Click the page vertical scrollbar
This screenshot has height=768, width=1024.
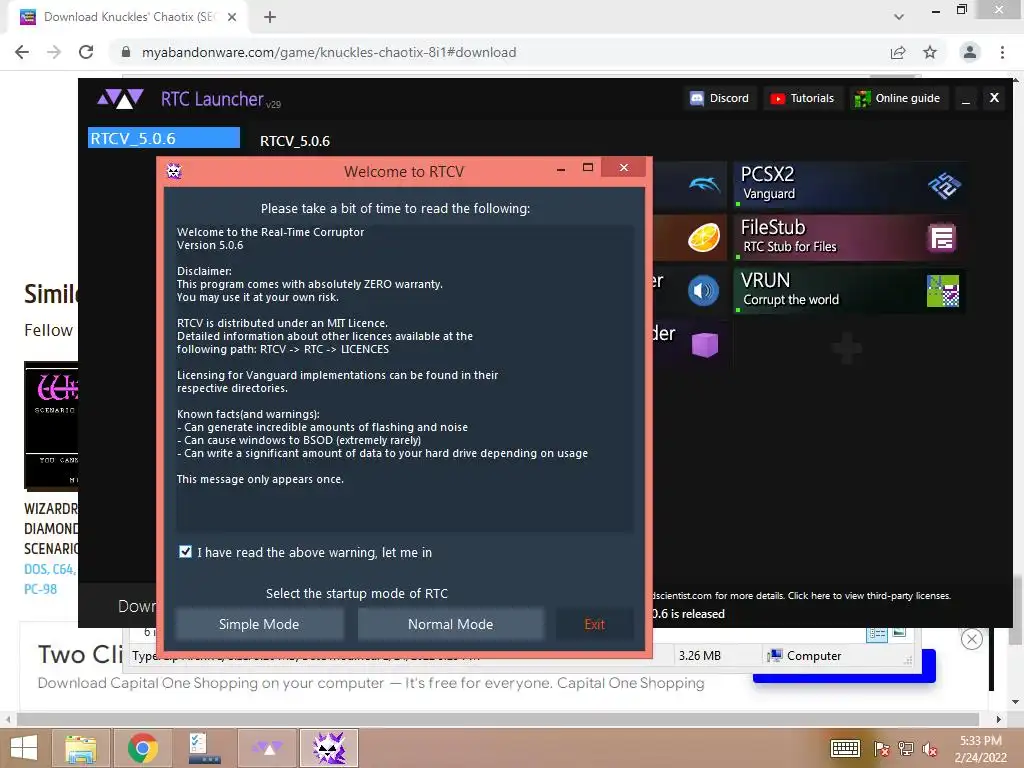(1016, 609)
